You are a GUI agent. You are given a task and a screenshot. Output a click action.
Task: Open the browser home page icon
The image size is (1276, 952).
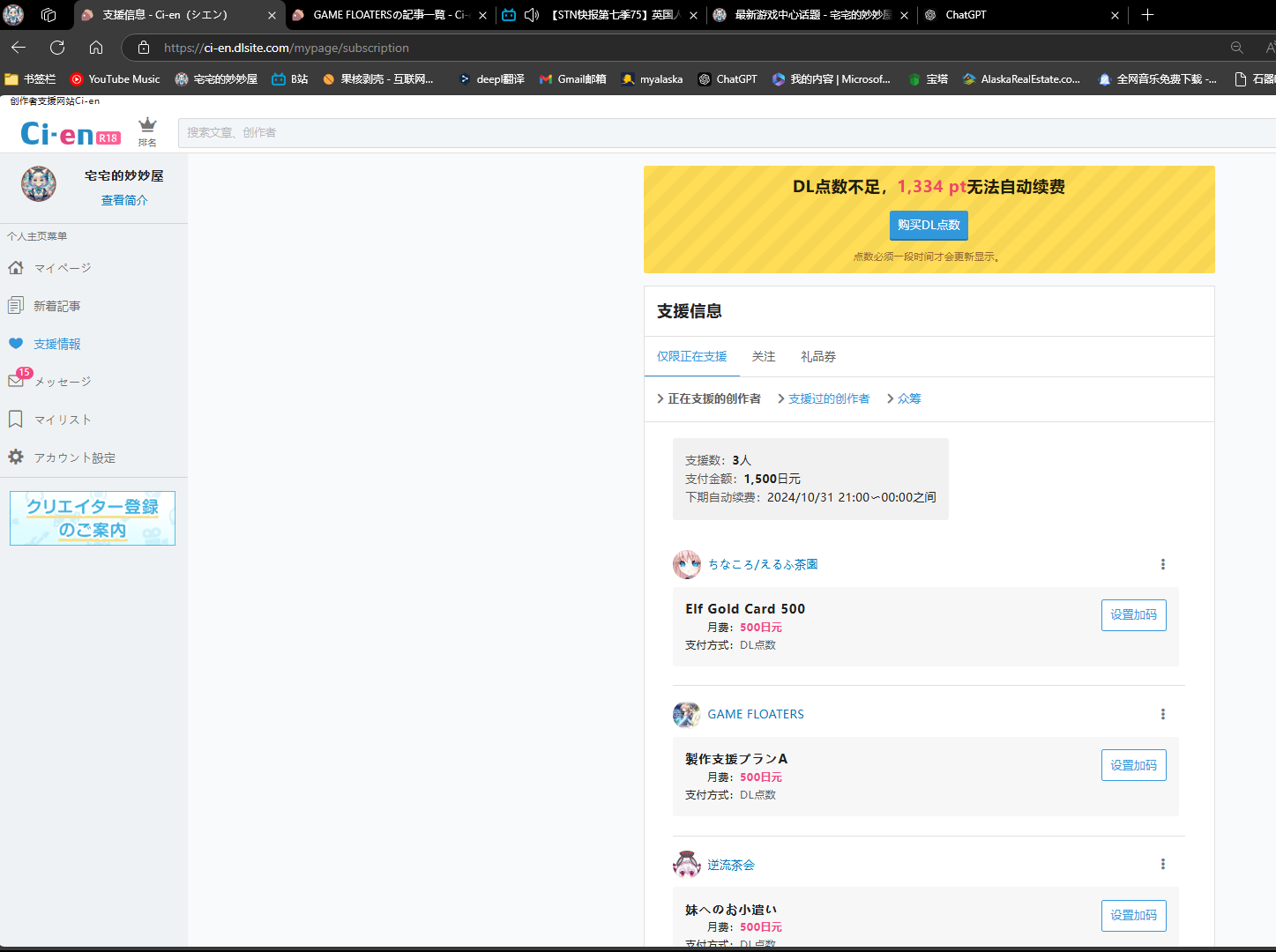click(x=96, y=48)
